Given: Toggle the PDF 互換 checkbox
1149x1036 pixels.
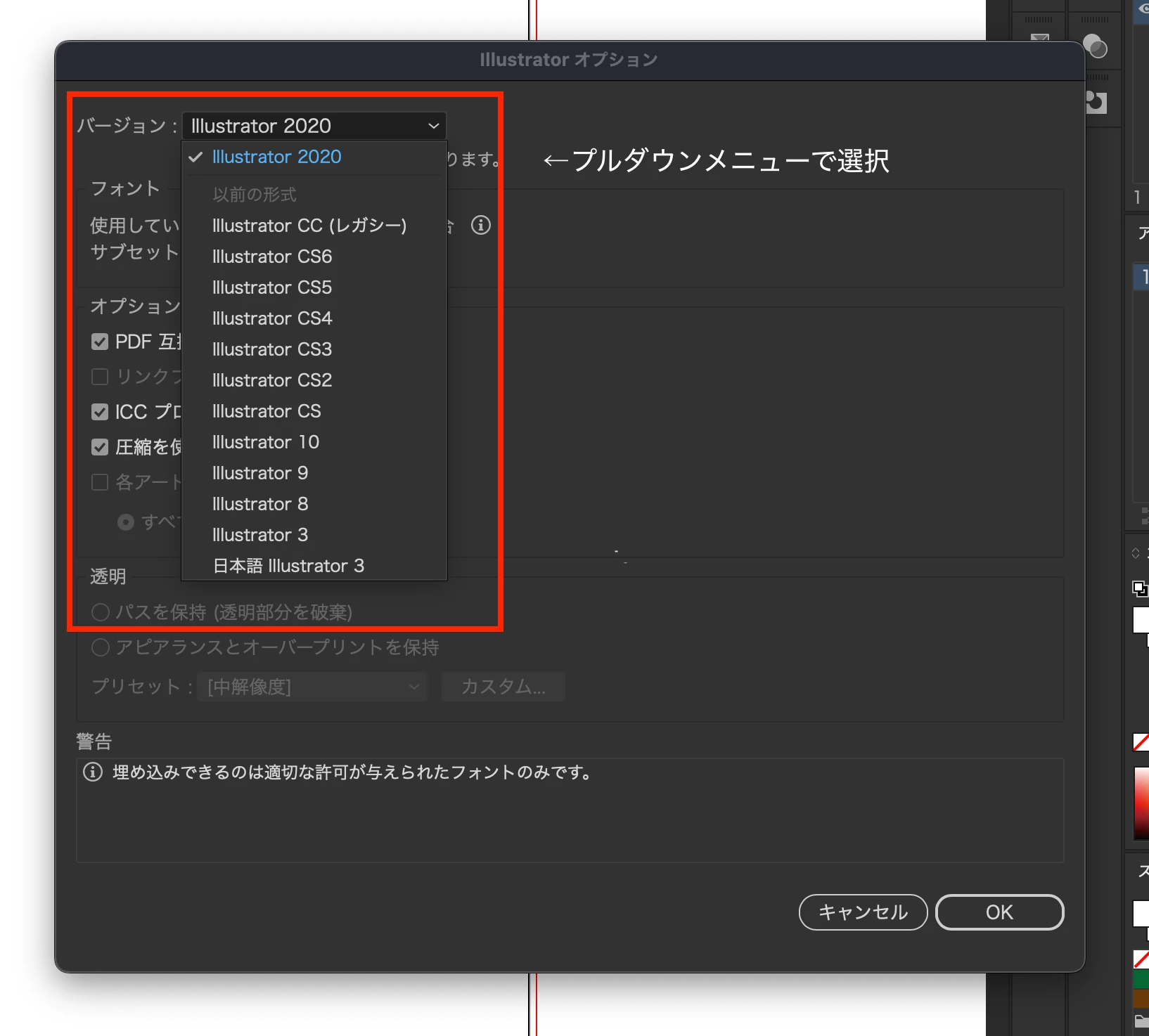Looking at the screenshot, I should [x=100, y=342].
